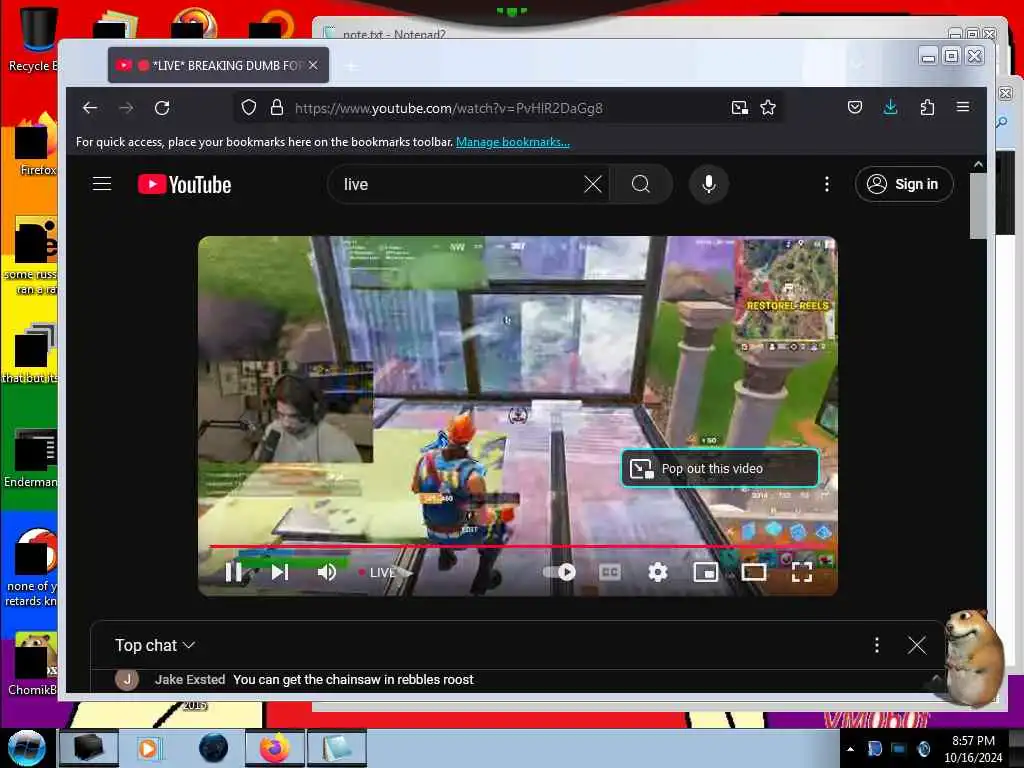Open the Firefox downloads panel

pos(890,107)
